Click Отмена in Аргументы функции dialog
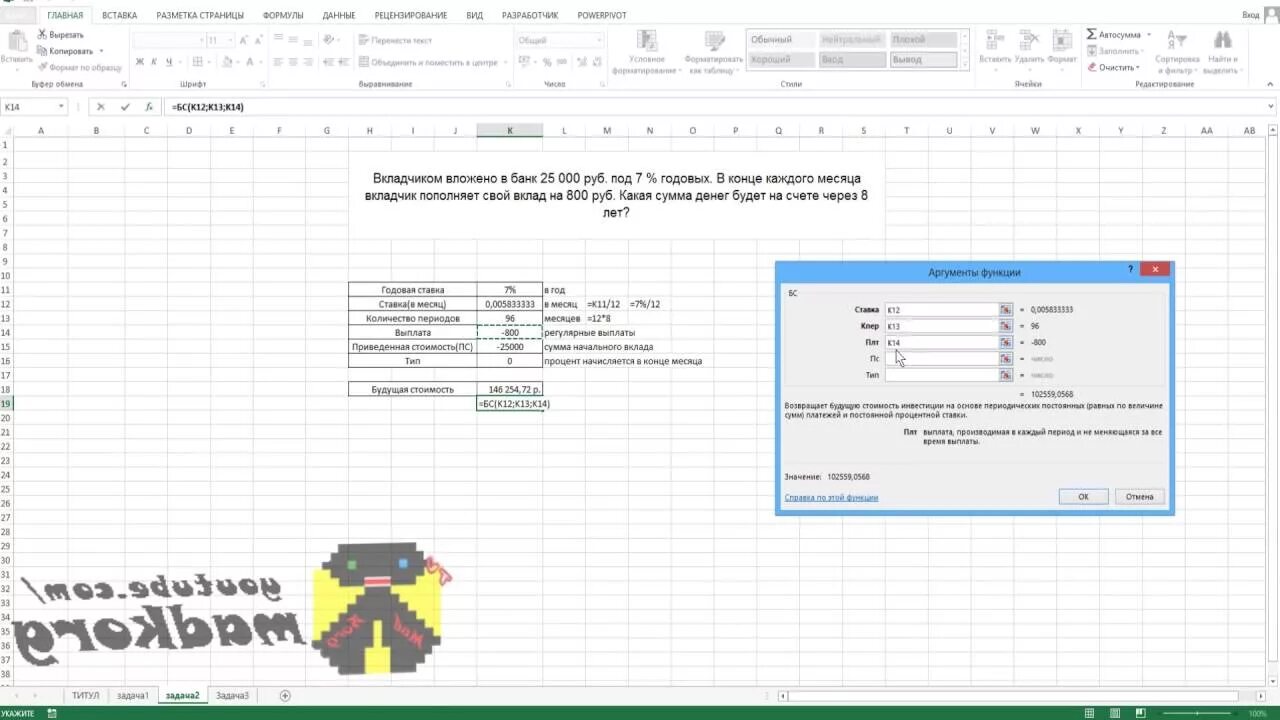 [x=1139, y=496]
